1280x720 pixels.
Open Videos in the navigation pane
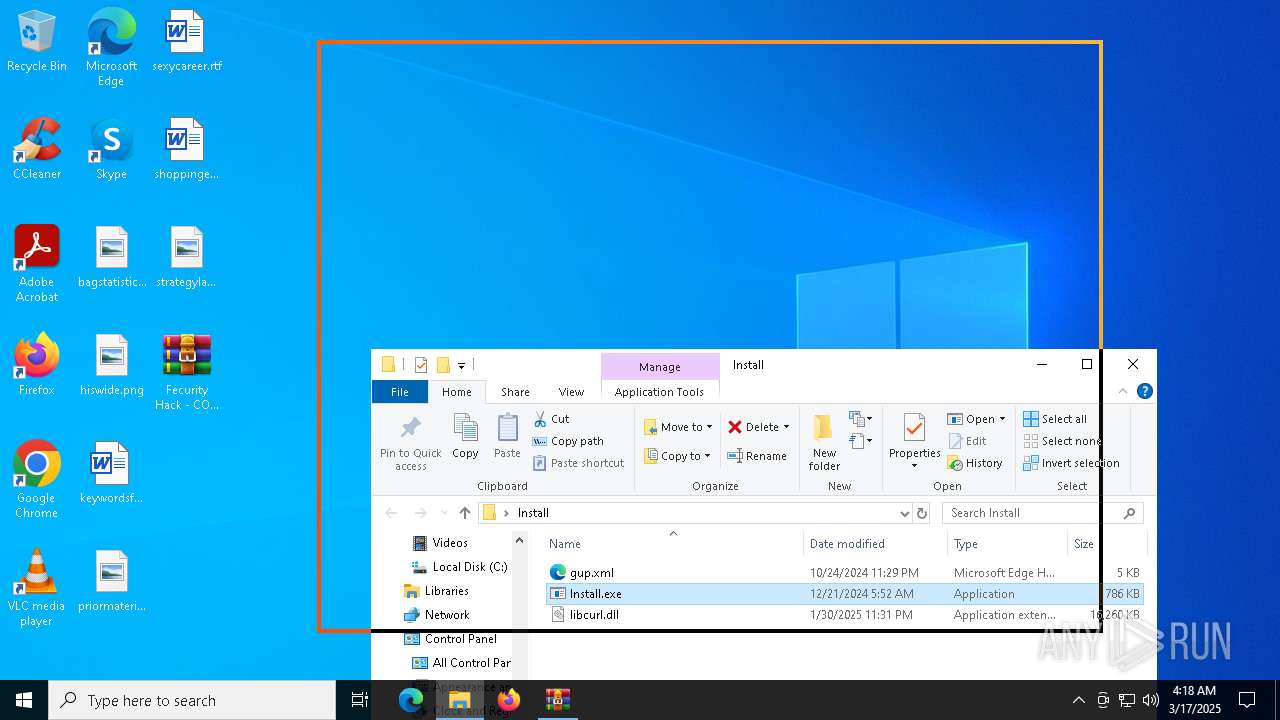click(x=450, y=543)
